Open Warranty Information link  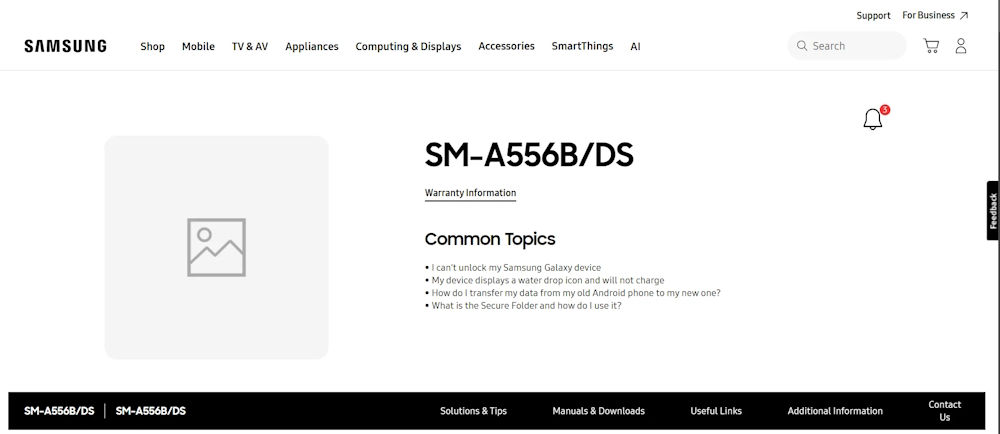coord(471,193)
